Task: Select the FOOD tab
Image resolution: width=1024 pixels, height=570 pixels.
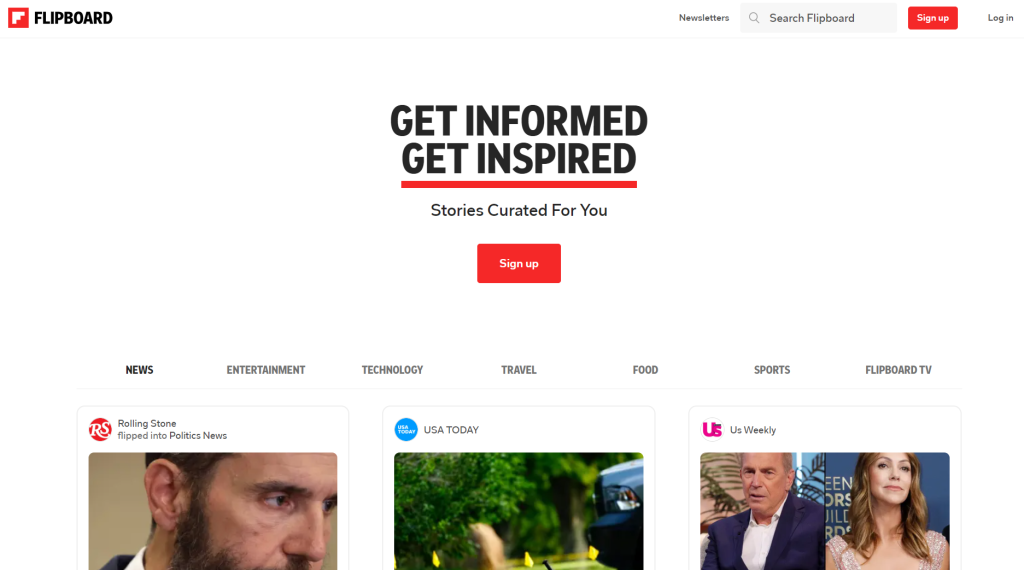Action: 645,370
